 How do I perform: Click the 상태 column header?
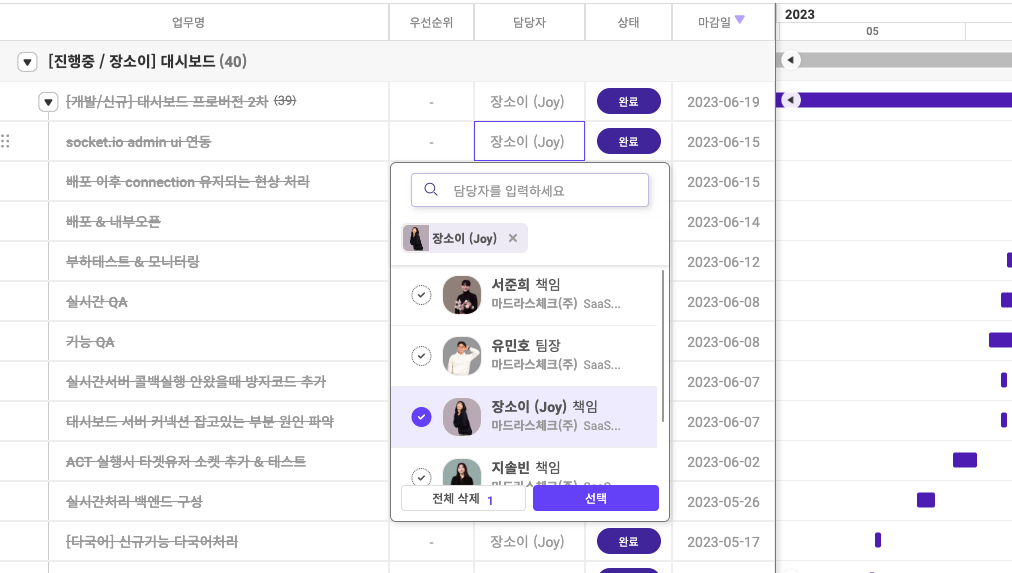629,23
